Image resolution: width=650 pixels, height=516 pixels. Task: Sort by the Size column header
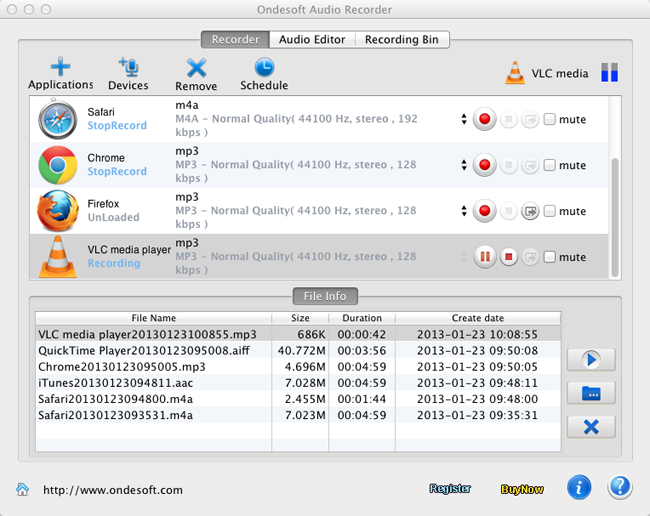300,318
